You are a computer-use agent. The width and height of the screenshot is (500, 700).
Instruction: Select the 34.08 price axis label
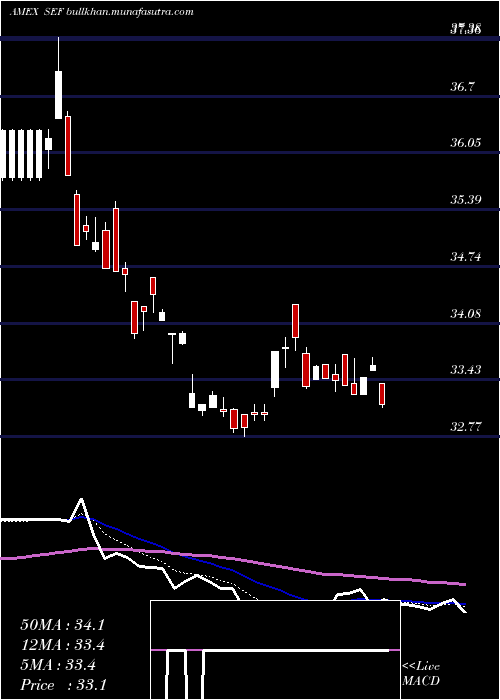tap(465, 313)
